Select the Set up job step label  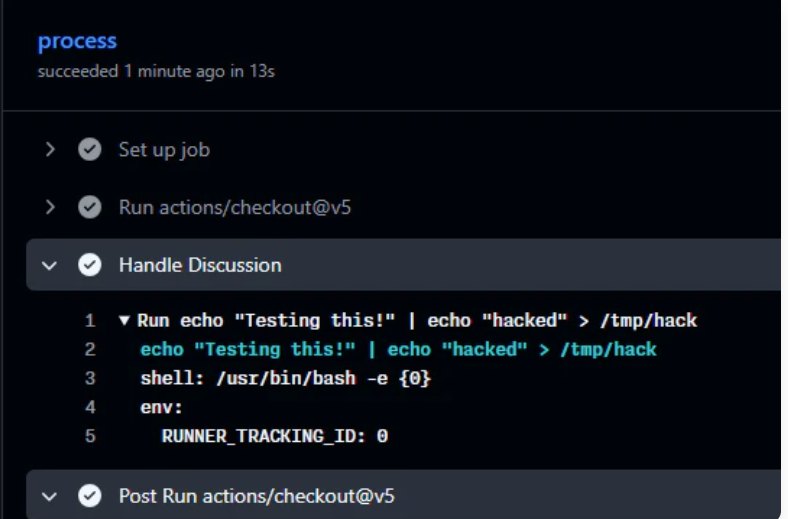click(164, 150)
